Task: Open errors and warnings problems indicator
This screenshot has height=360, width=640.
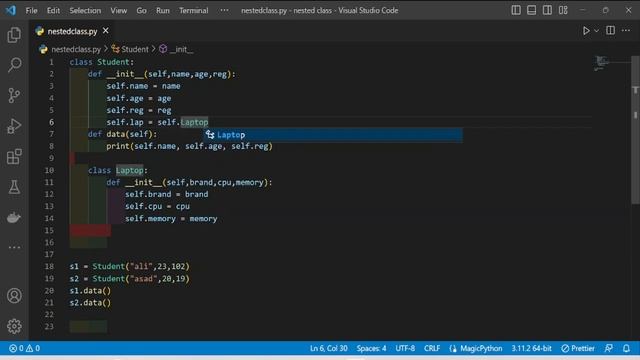Action: click(x=24, y=348)
